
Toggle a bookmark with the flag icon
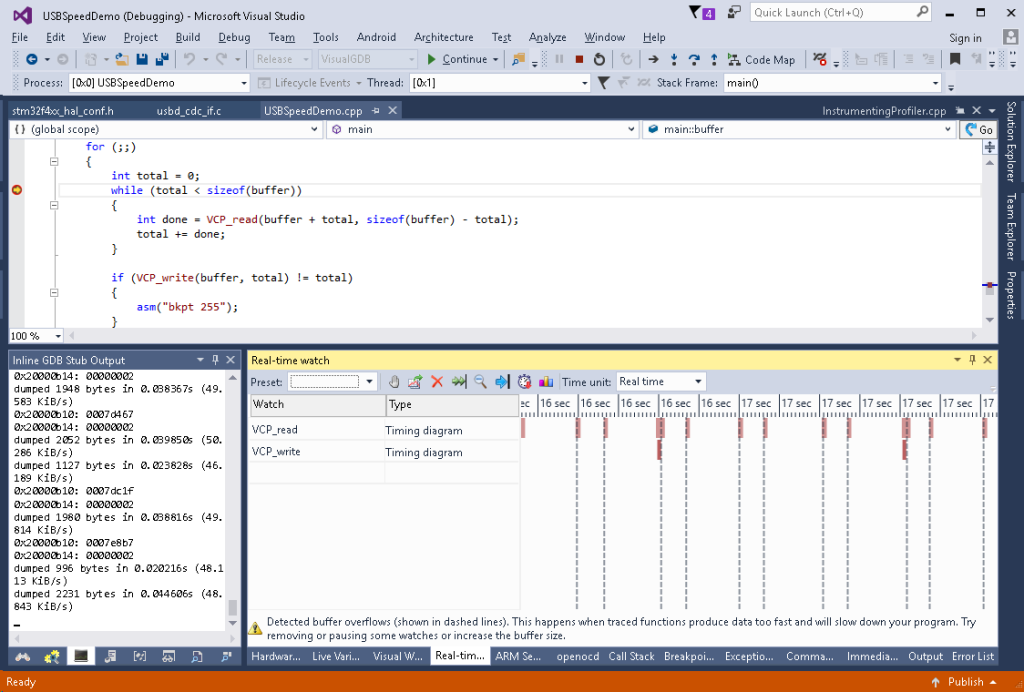[953, 59]
